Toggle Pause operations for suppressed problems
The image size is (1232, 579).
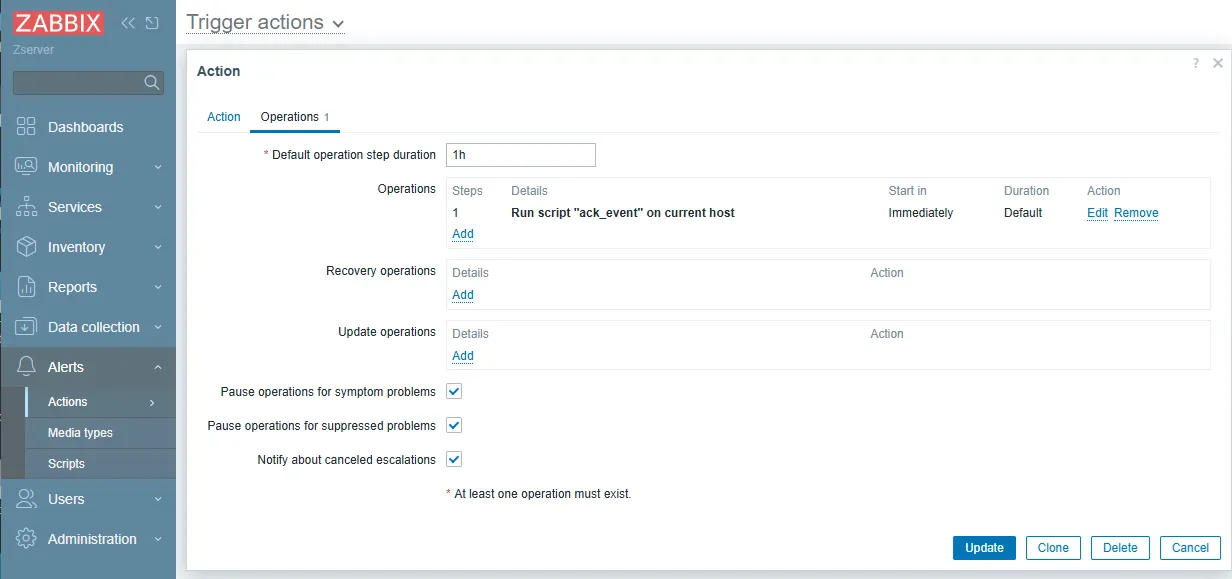coord(454,425)
